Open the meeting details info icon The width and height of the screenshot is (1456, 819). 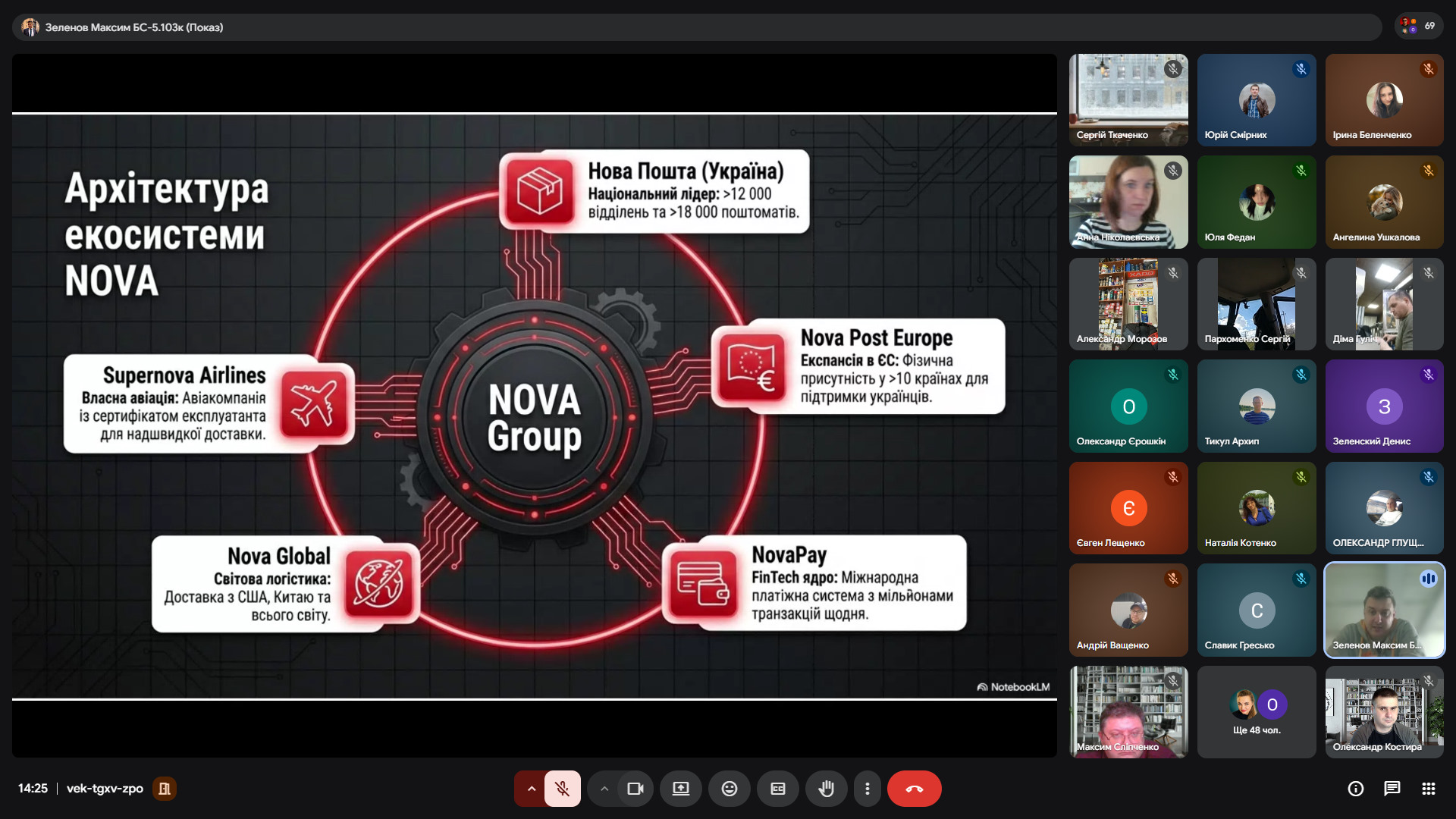tap(1355, 789)
